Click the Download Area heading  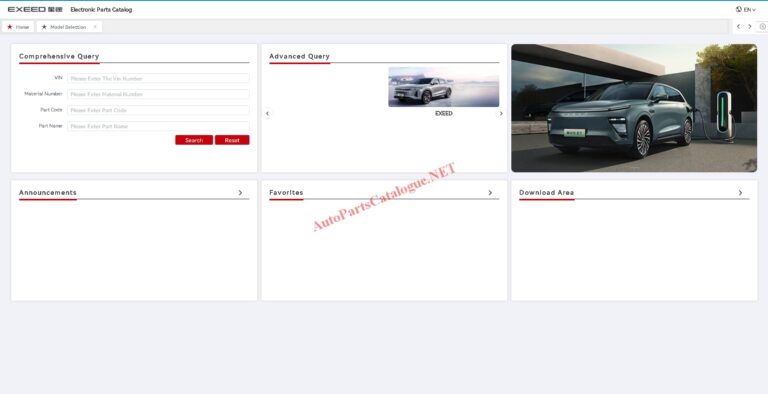(x=546, y=193)
